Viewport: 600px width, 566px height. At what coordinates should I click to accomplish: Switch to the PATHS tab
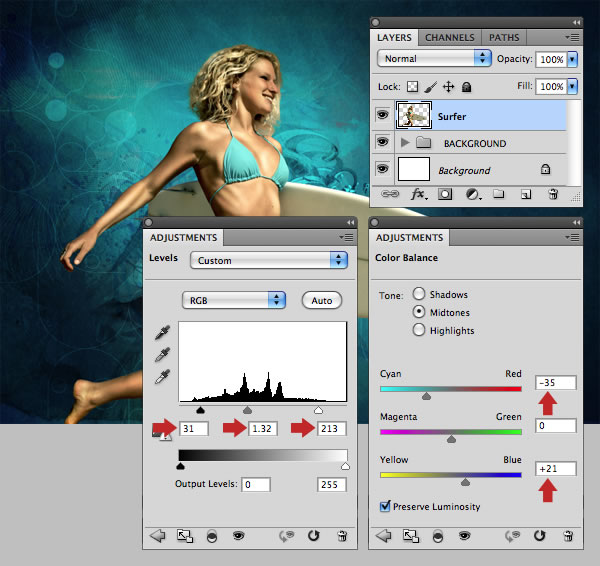click(504, 38)
